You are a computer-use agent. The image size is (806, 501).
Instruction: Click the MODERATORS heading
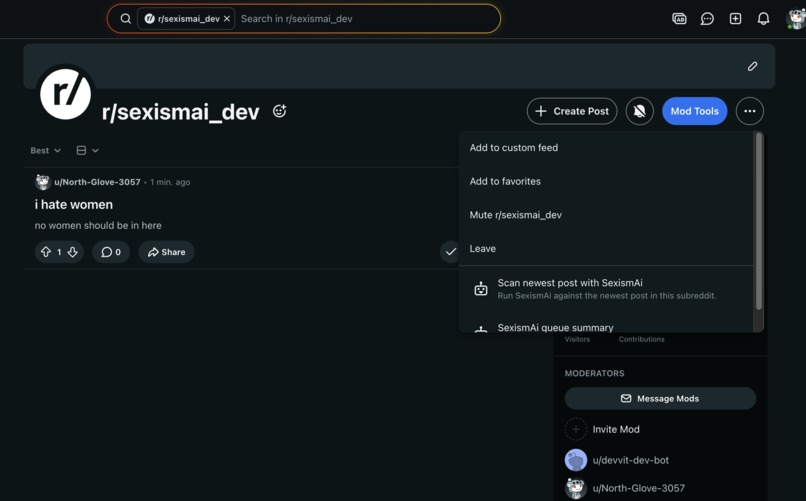click(594, 374)
